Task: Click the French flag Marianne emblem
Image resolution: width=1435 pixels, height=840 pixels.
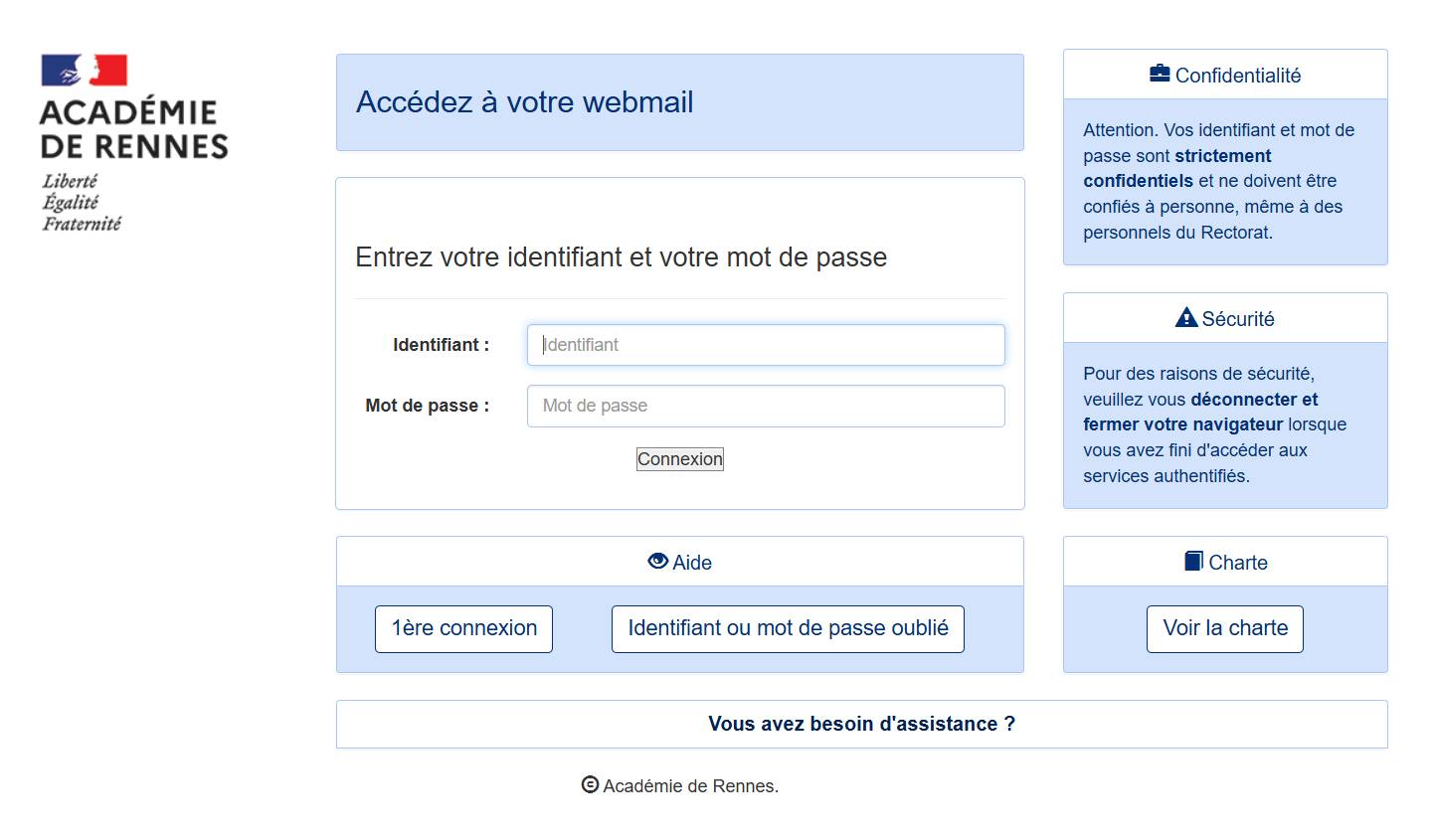Action: tap(85, 71)
